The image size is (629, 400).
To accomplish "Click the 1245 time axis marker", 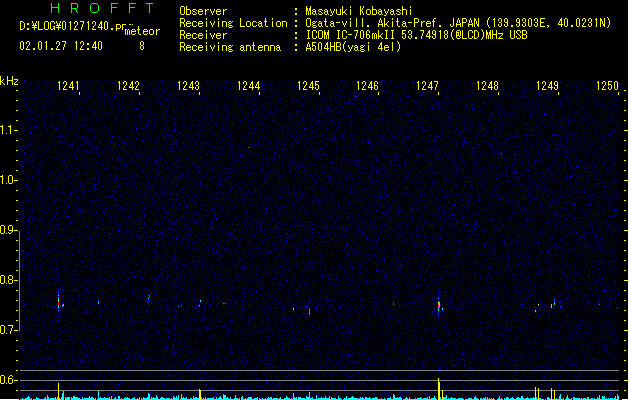I will (x=308, y=86).
